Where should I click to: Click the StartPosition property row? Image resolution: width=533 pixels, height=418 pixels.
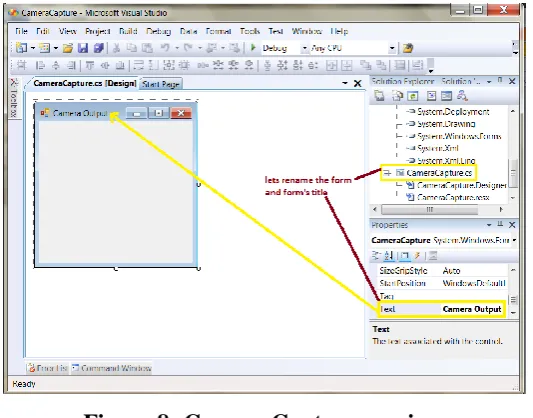[x=442, y=283]
